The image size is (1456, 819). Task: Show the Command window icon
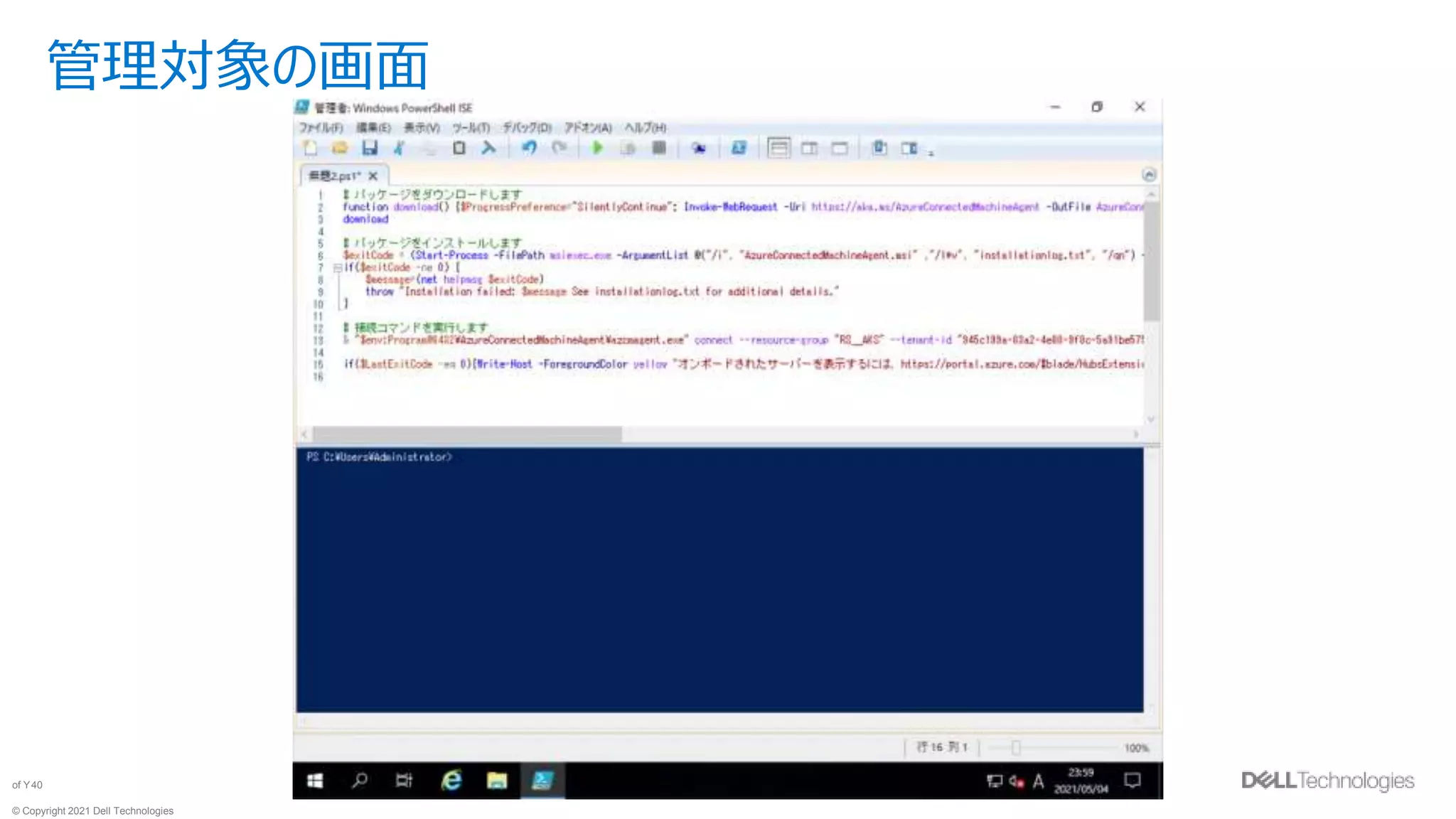(x=879, y=148)
